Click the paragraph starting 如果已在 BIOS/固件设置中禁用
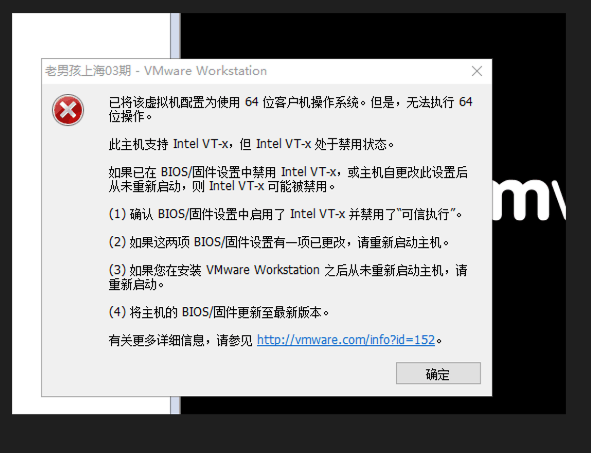 coord(288,179)
